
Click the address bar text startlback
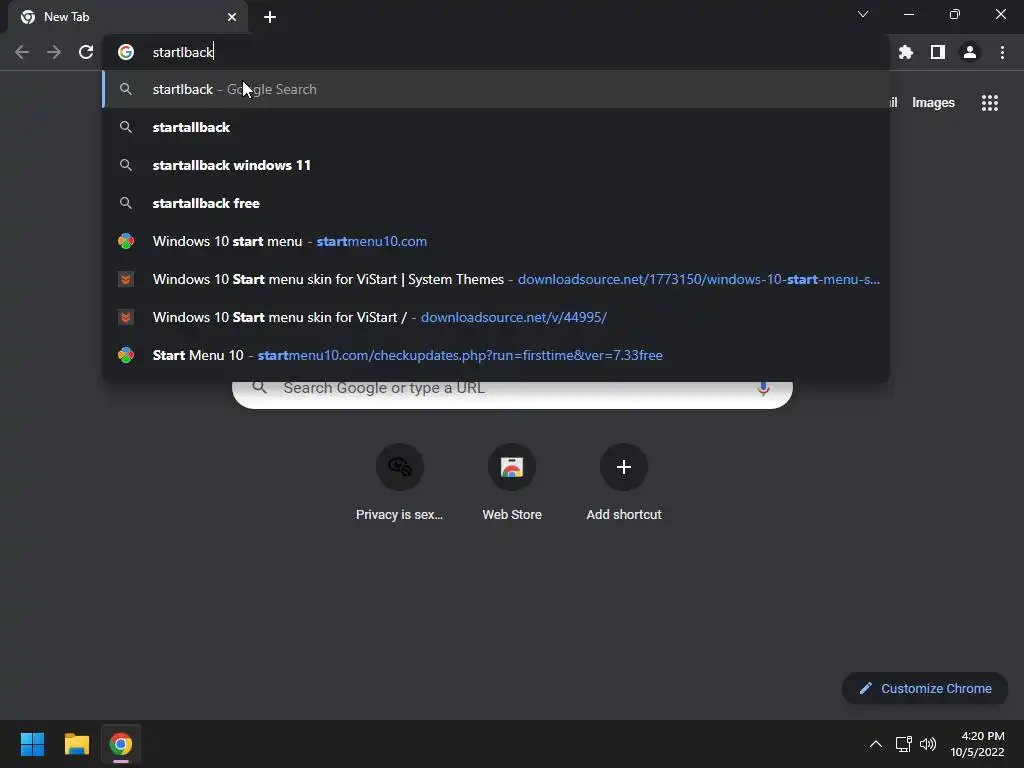(183, 52)
